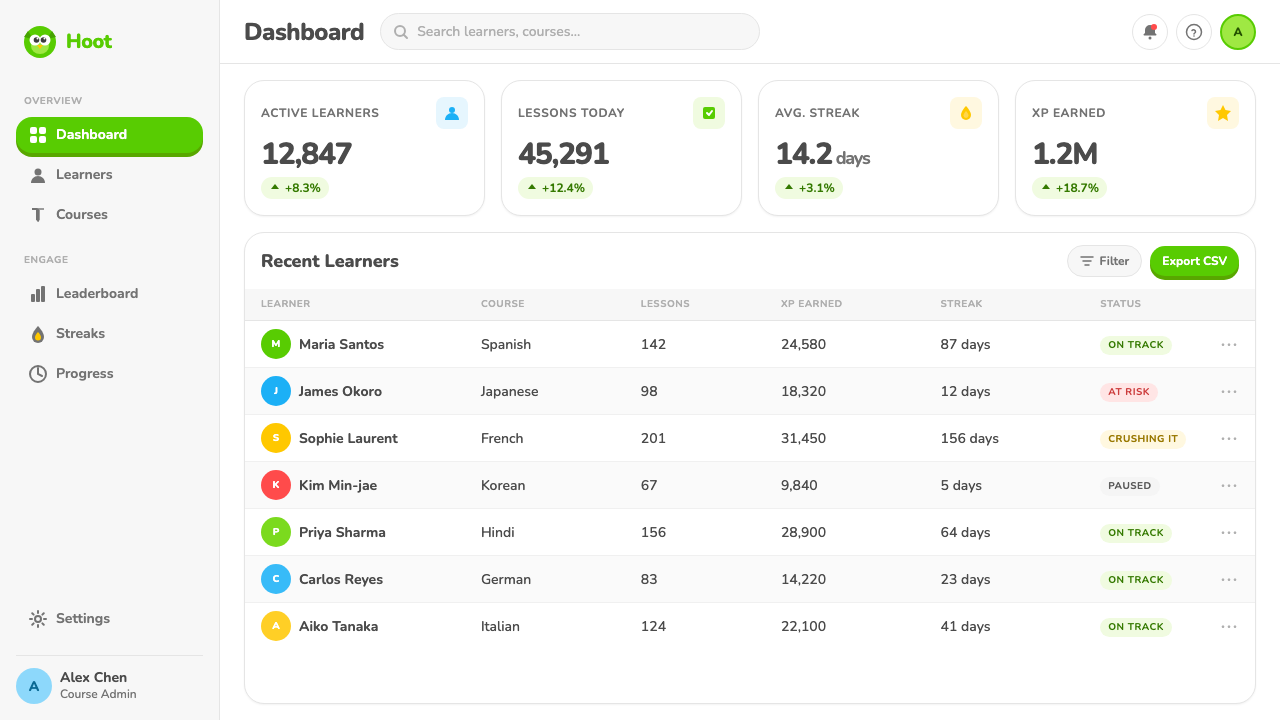
Task: Open the Learners sidebar page
Action: tap(109, 175)
